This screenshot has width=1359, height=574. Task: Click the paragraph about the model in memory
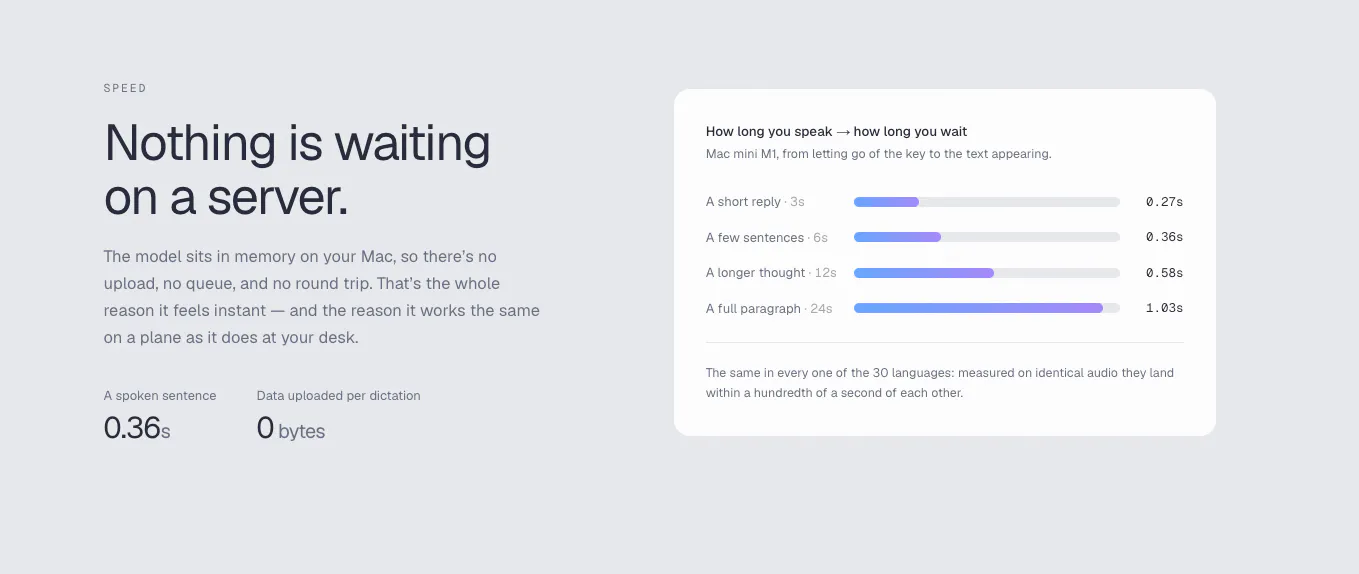click(x=322, y=297)
